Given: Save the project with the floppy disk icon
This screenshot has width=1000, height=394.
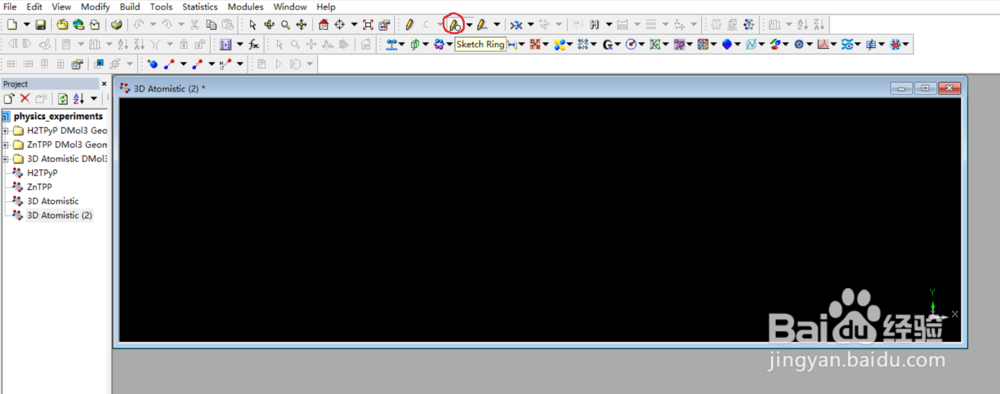Looking at the screenshot, I should (x=40, y=25).
